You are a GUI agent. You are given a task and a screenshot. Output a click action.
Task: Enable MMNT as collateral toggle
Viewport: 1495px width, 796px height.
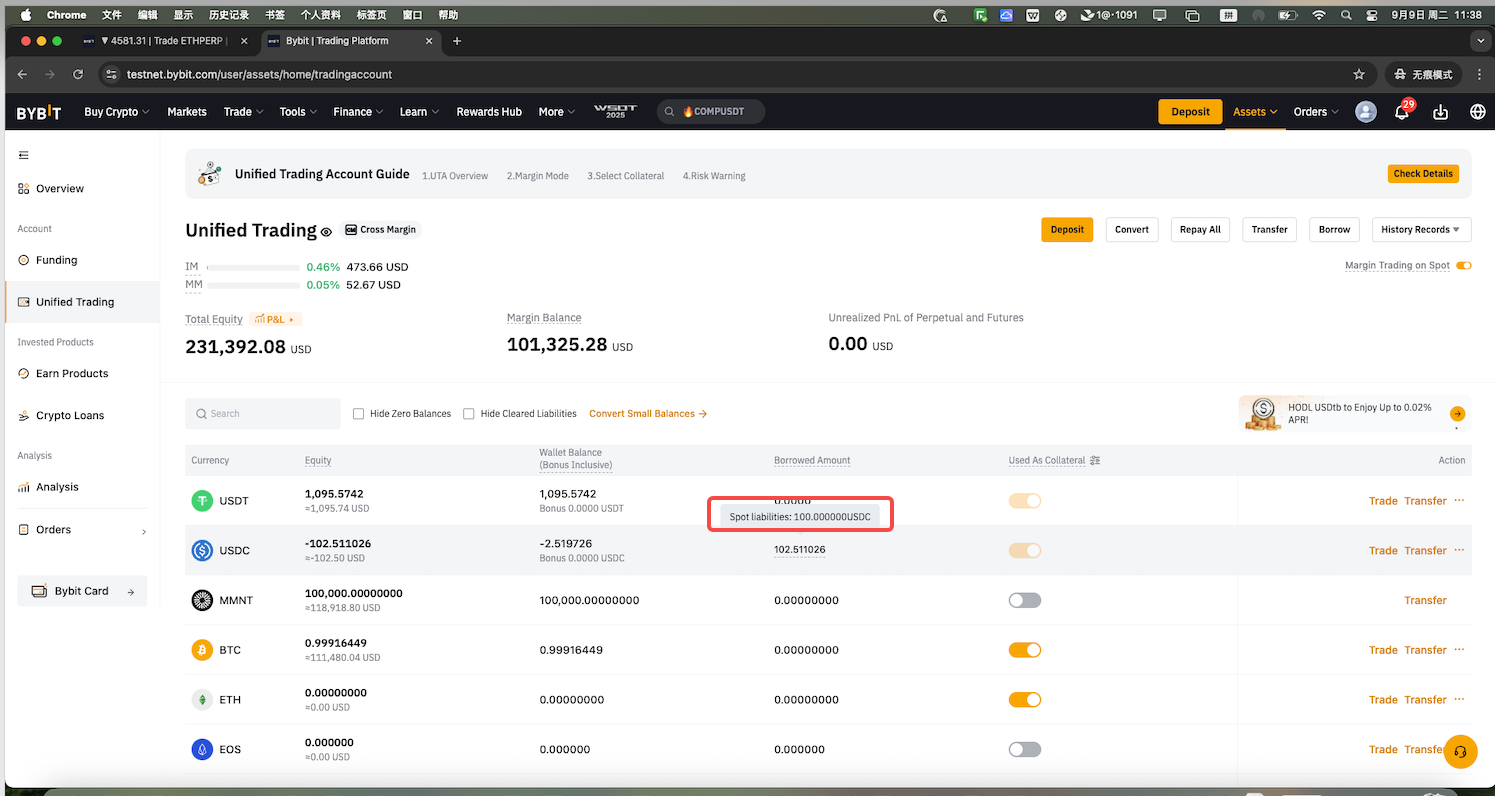point(1024,600)
